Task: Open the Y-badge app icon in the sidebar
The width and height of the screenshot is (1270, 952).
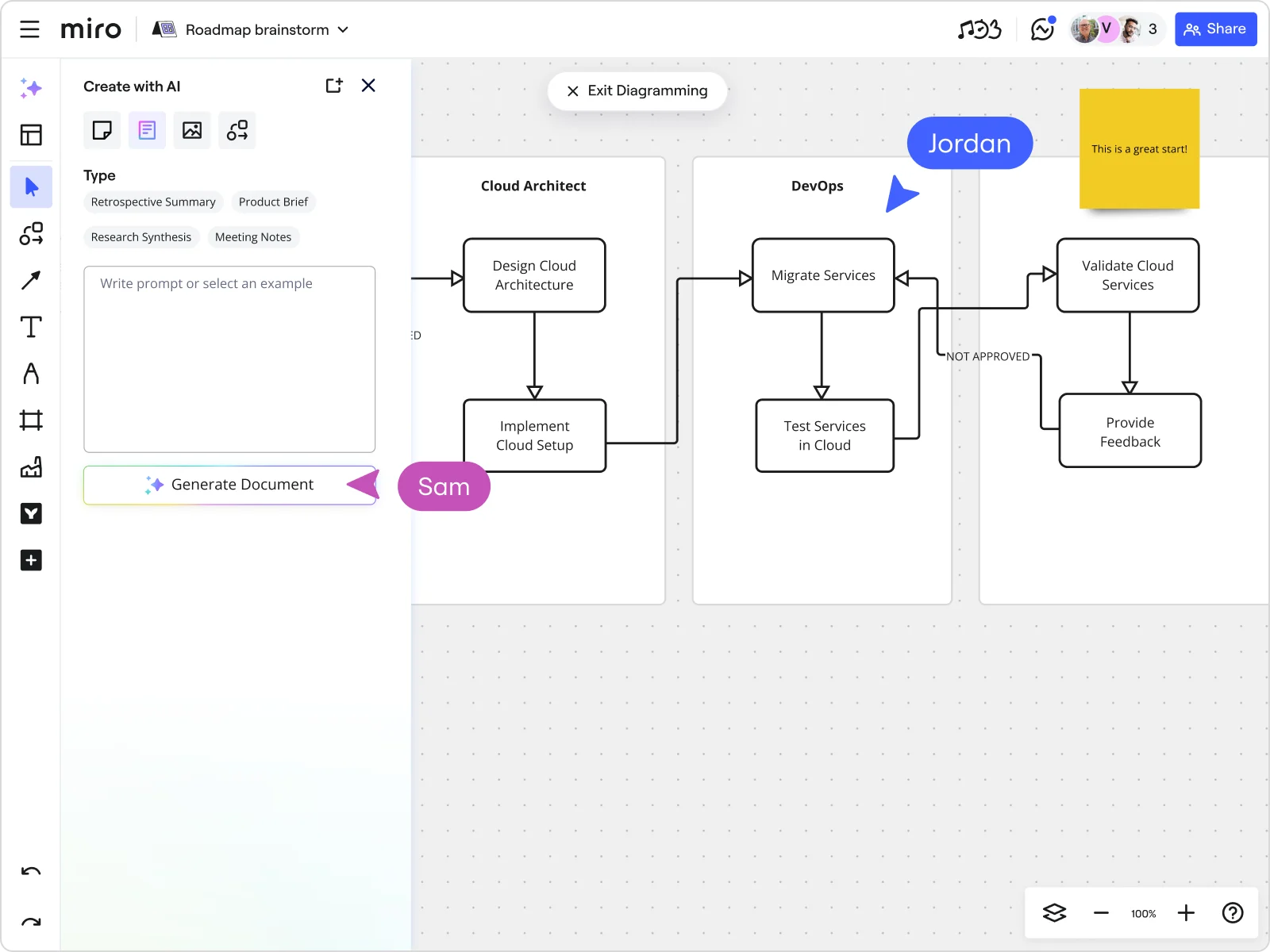Action: [x=31, y=514]
